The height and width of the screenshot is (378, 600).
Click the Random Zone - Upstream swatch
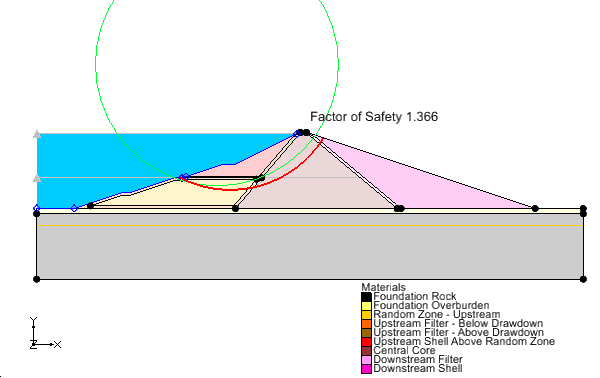pyautogui.click(x=367, y=315)
